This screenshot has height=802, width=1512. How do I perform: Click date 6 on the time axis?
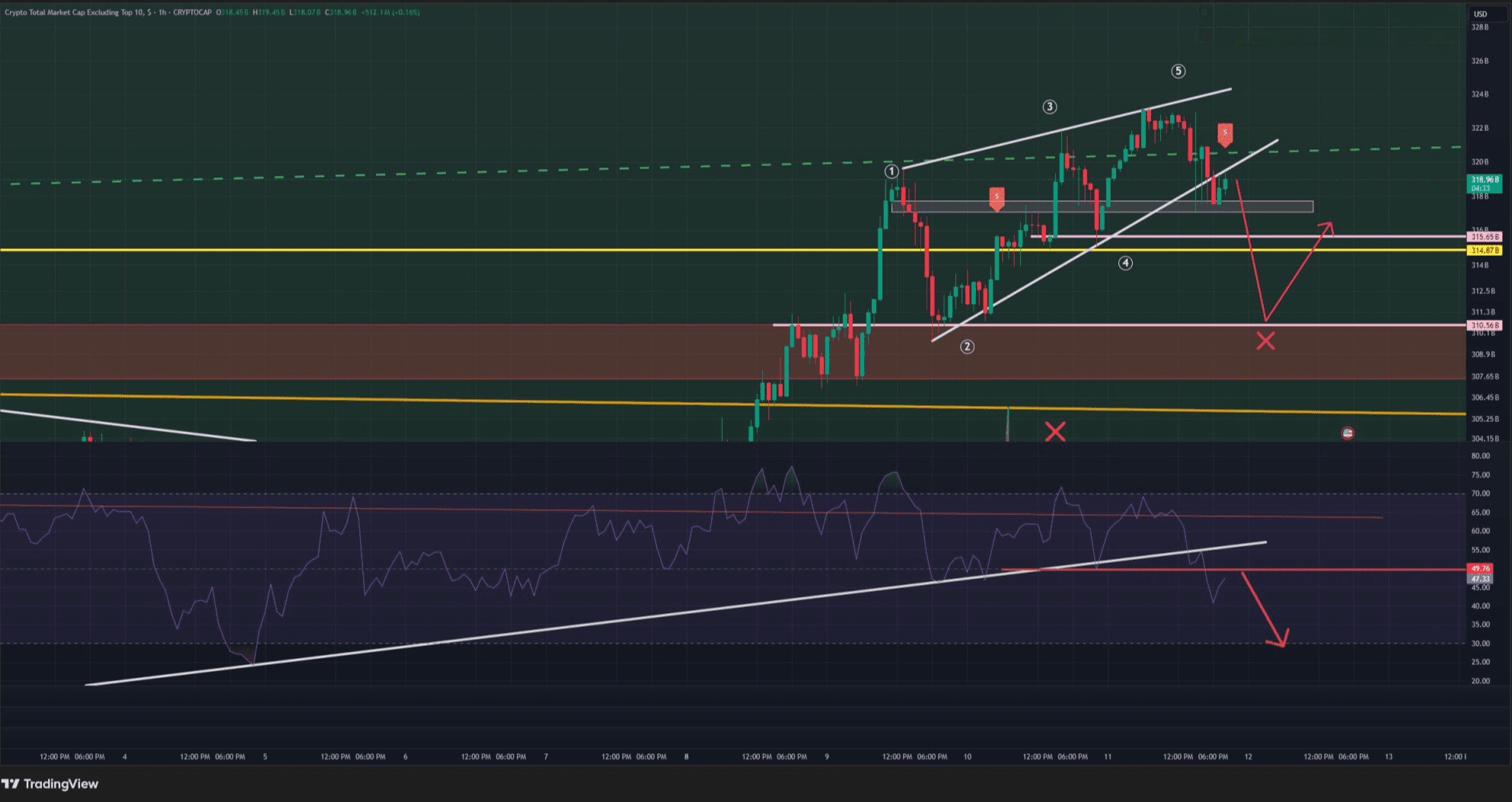coord(405,757)
